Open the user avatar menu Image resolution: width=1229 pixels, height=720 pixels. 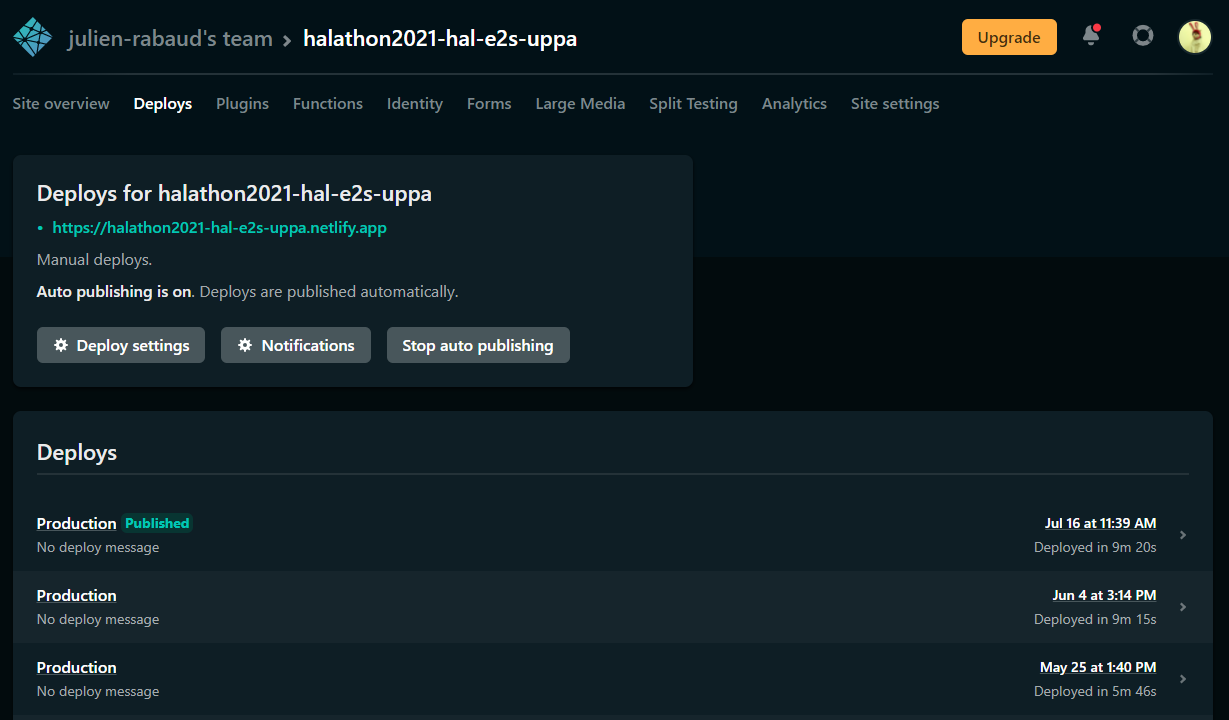pos(1194,37)
